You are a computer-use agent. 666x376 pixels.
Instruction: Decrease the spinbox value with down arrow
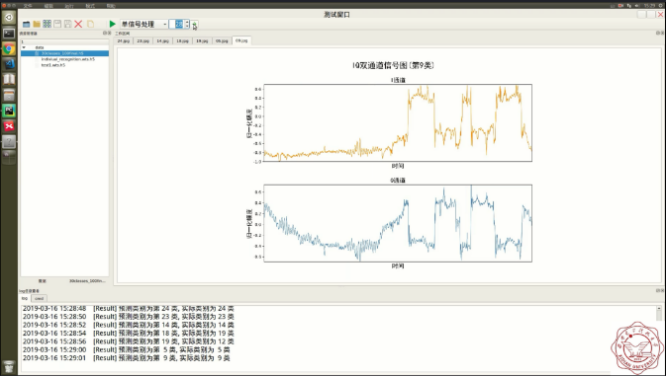187,26
